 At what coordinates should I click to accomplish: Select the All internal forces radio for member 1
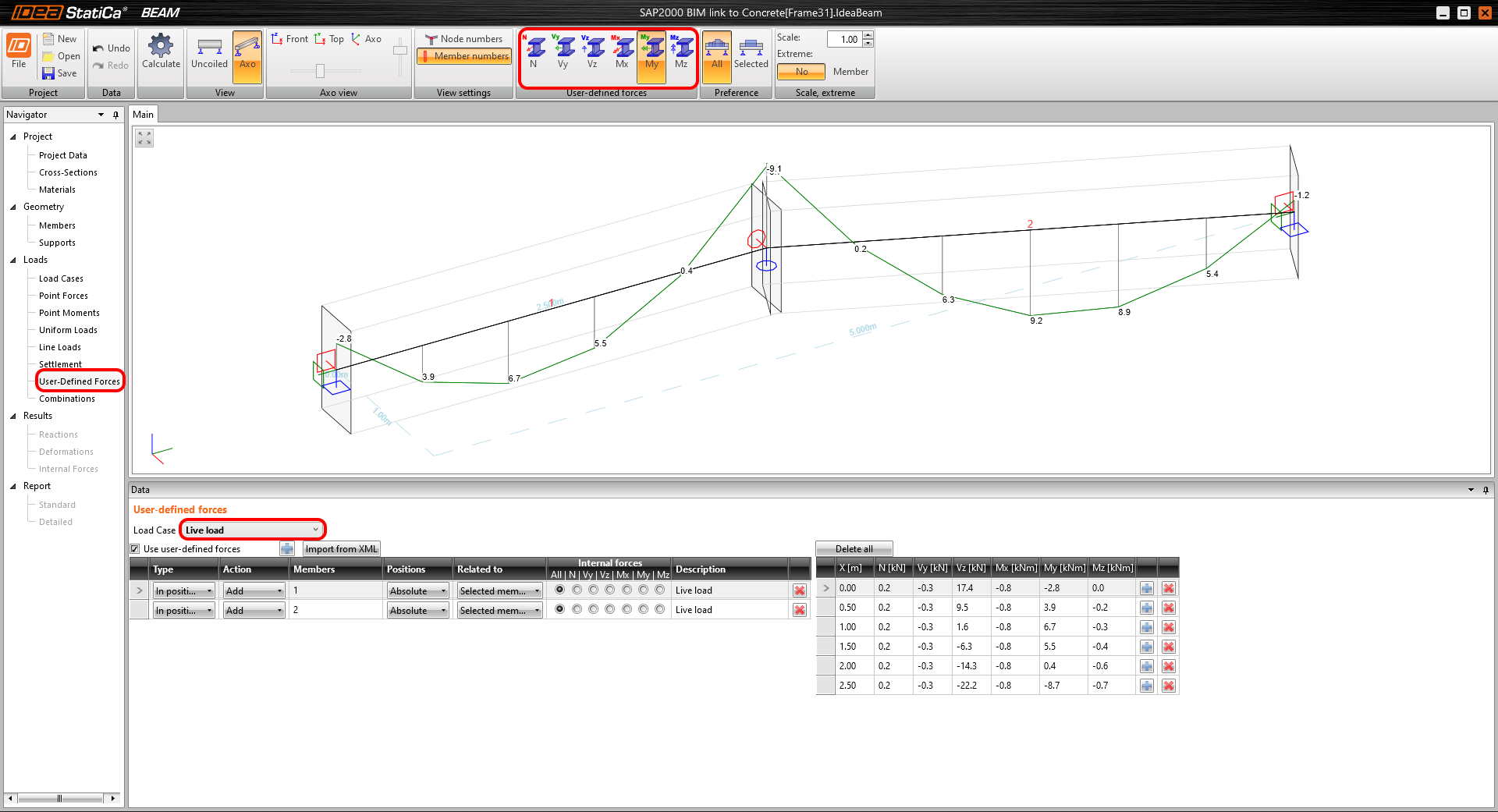(559, 590)
